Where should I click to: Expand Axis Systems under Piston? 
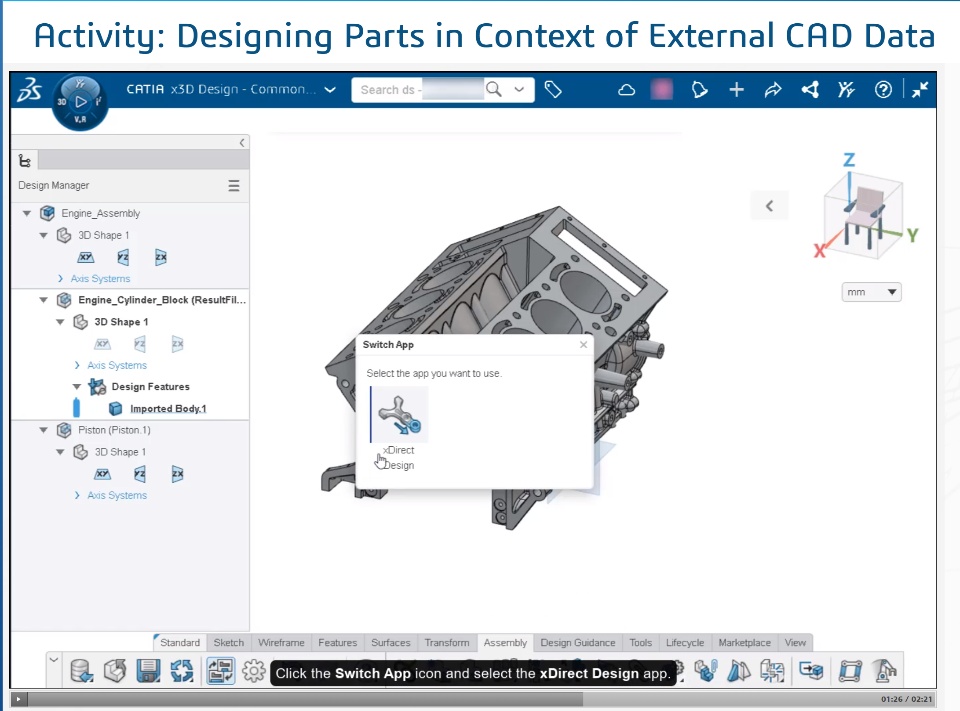[x=77, y=495]
